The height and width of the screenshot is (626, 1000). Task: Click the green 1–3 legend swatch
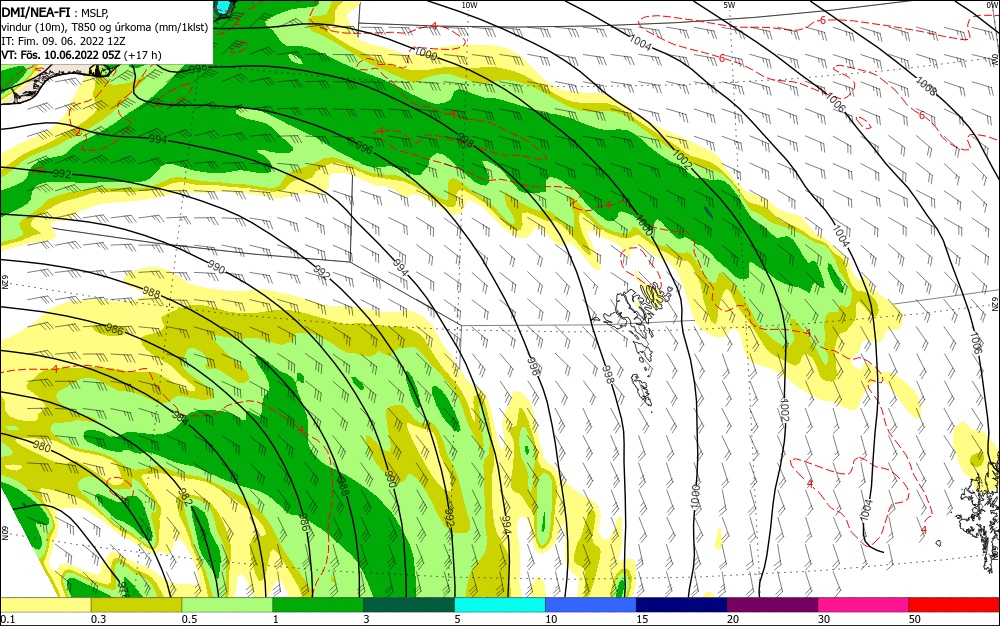318,605
